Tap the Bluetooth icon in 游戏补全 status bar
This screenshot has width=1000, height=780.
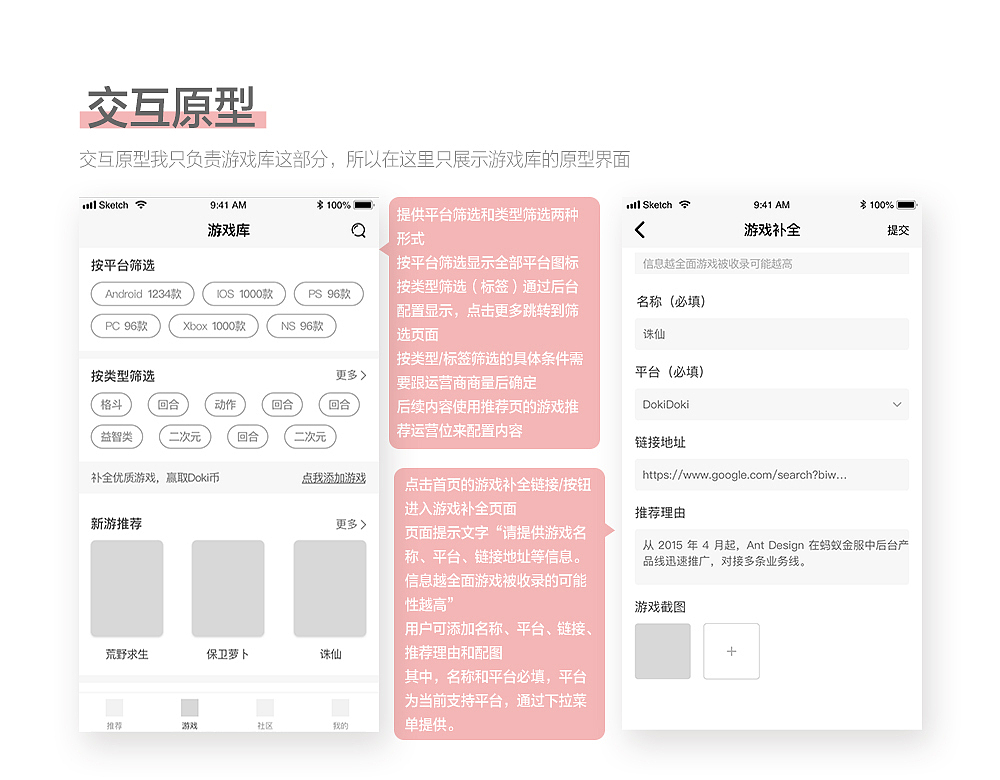(863, 205)
